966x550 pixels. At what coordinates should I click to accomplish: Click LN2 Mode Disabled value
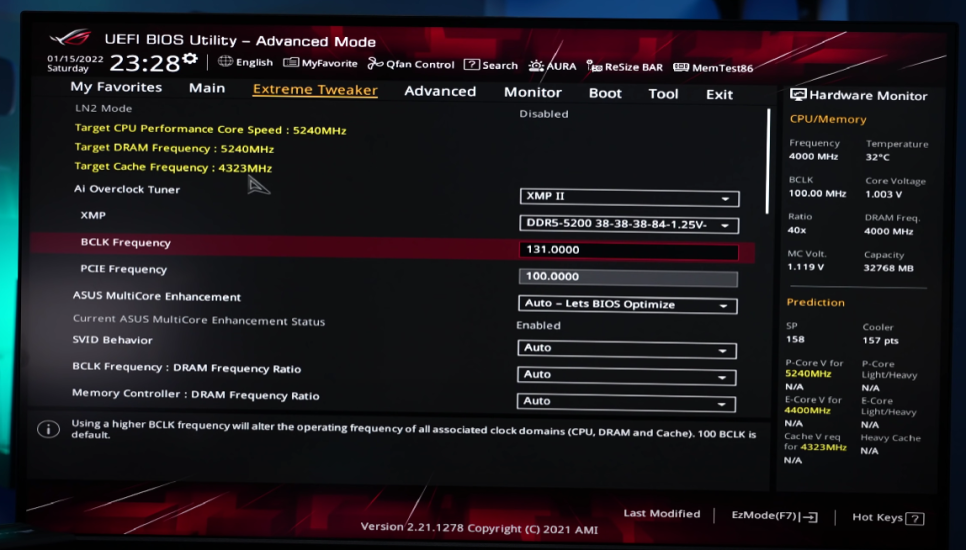click(543, 114)
